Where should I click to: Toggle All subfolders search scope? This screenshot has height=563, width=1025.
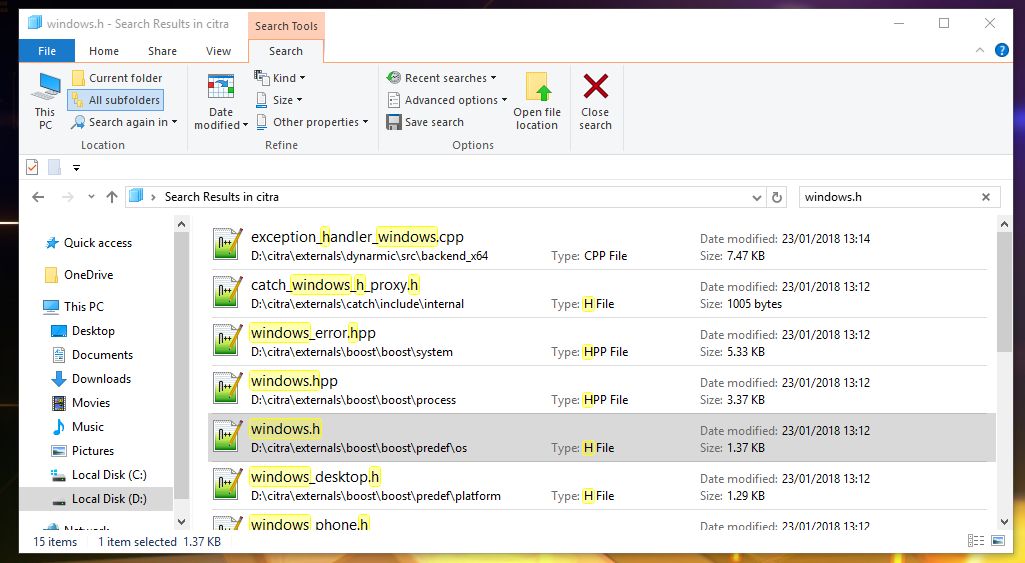pyautogui.click(x=116, y=100)
